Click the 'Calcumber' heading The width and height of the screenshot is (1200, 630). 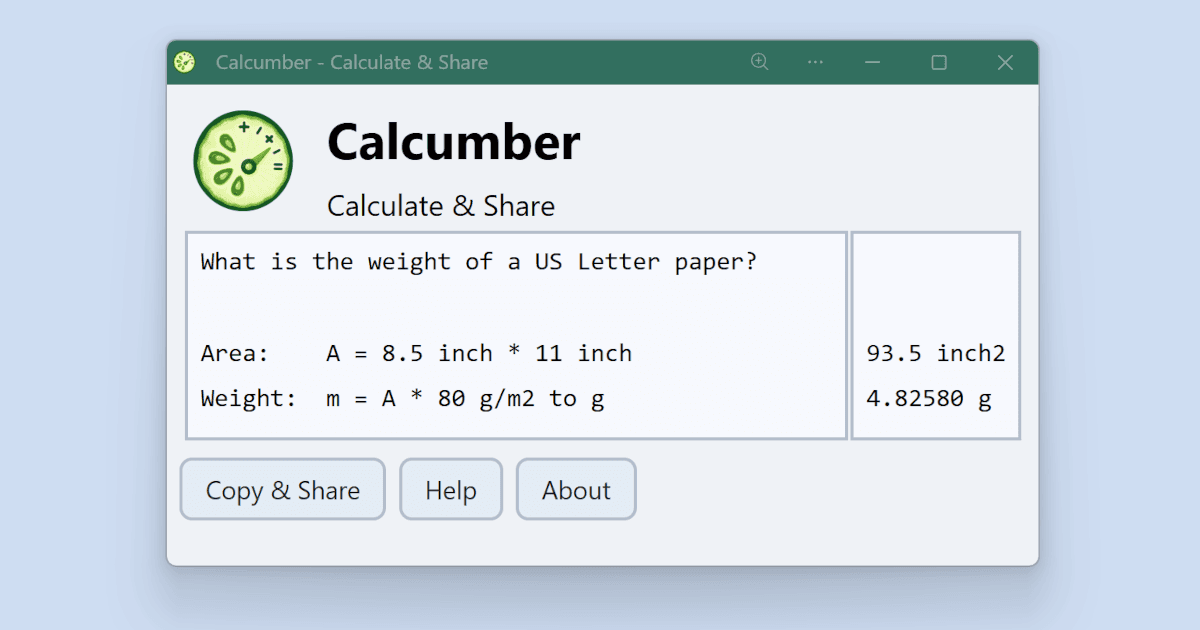point(454,142)
